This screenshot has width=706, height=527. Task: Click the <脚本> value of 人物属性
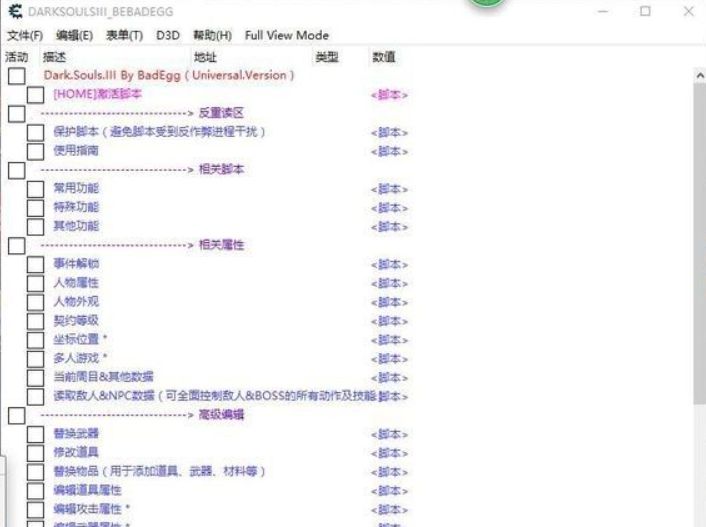click(389, 284)
